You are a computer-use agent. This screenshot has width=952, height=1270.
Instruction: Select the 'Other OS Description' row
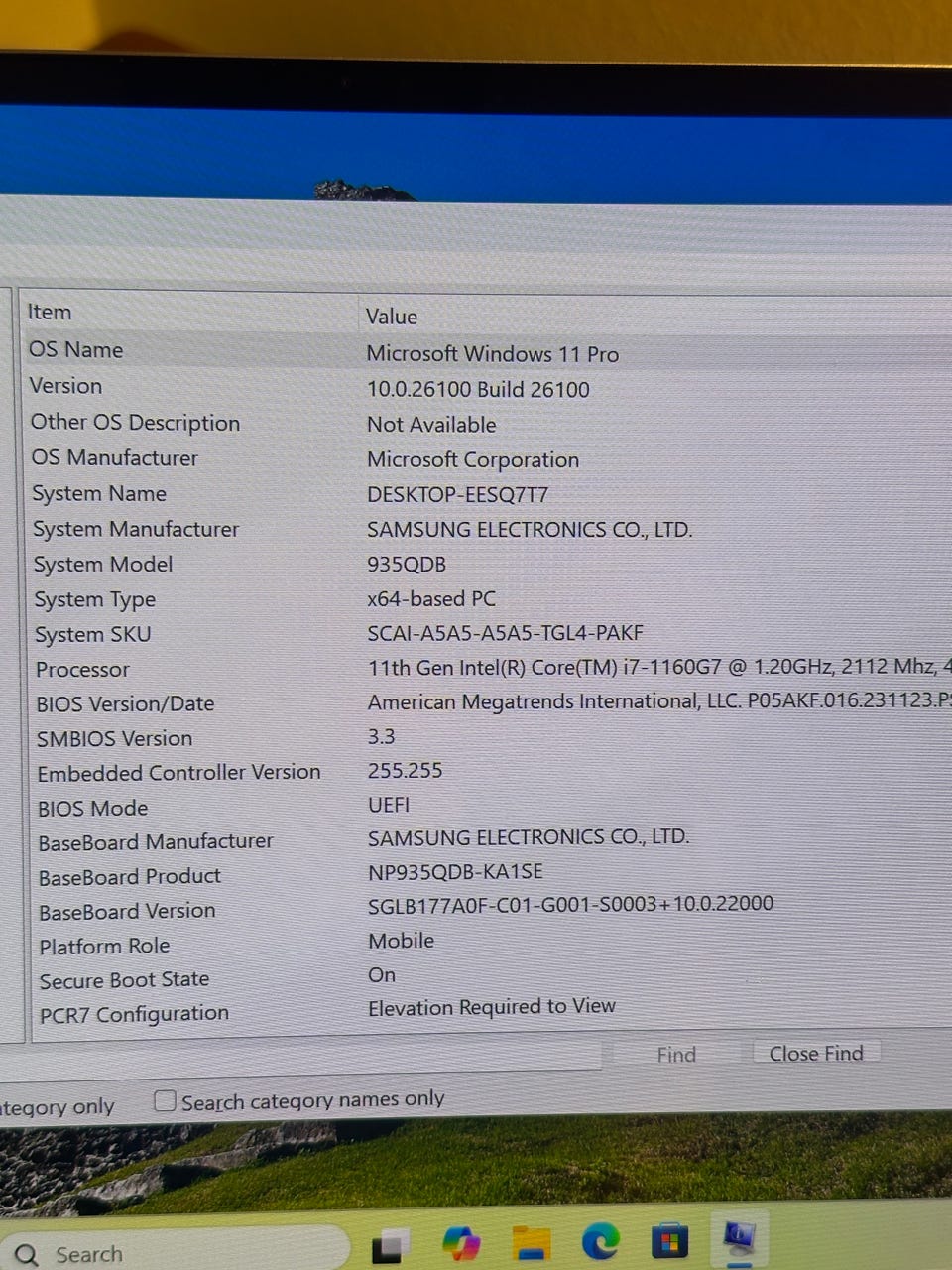point(488,423)
